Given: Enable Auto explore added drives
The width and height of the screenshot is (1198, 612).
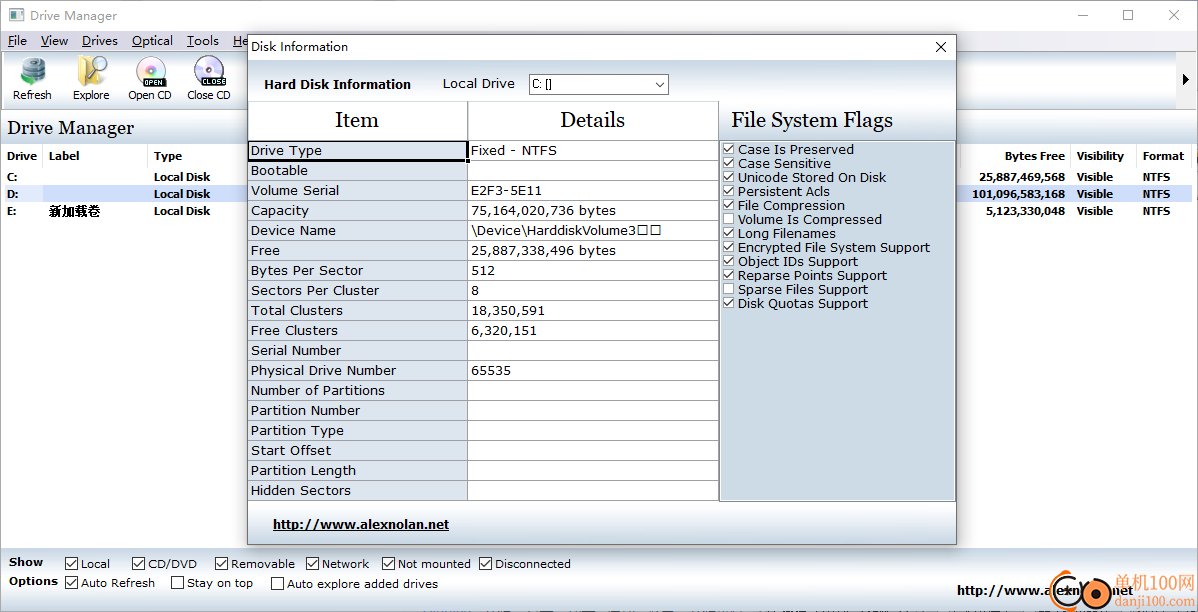Looking at the screenshot, I should 278,584.
